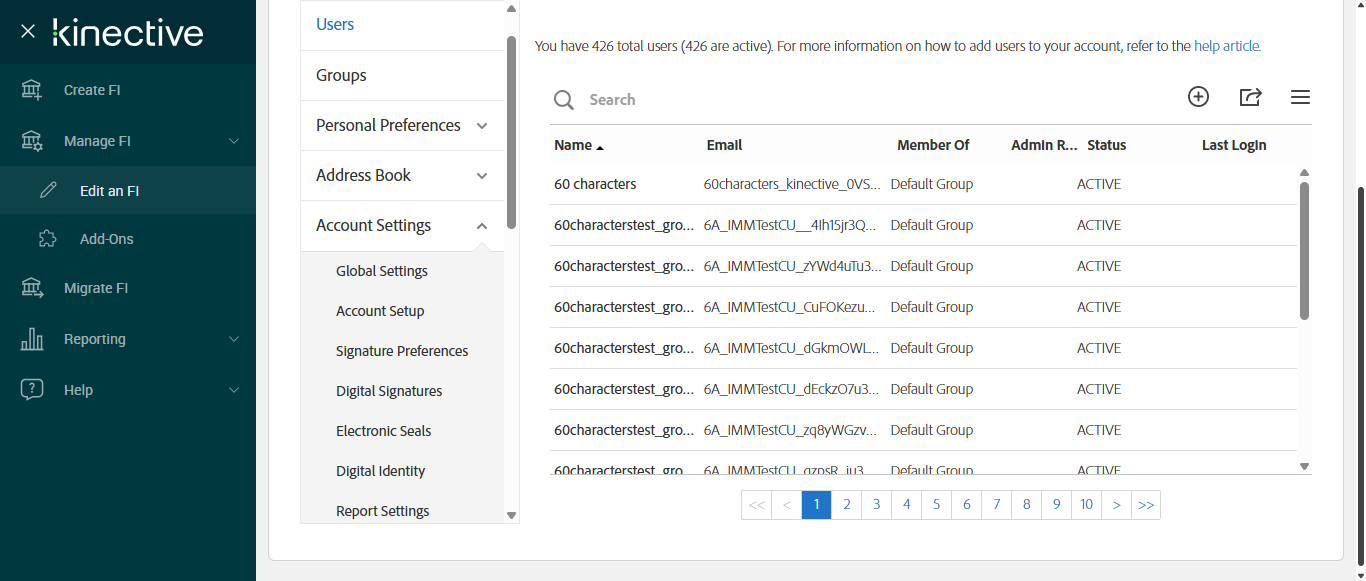
Task: Expand the Address Book section
Action: (482, 176)
